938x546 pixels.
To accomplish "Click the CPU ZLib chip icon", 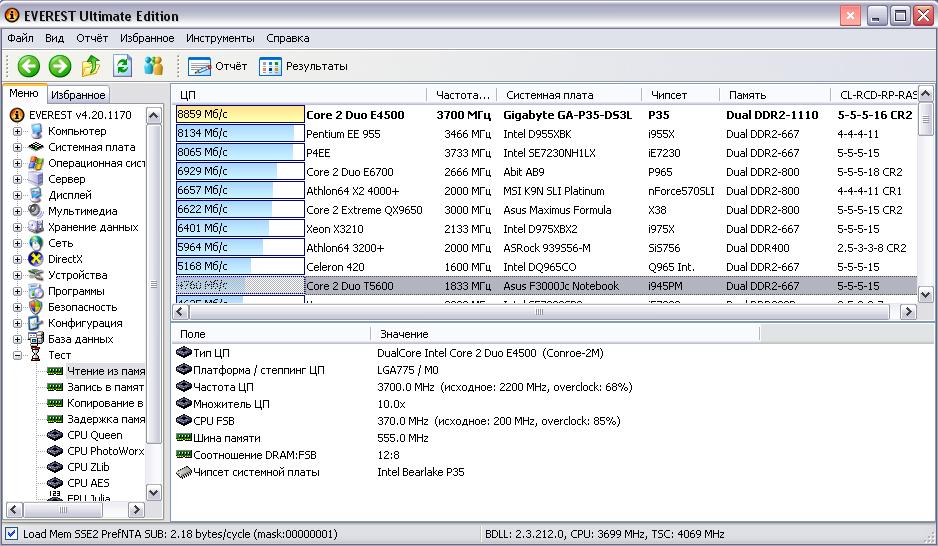I will (x=55, y=467).
